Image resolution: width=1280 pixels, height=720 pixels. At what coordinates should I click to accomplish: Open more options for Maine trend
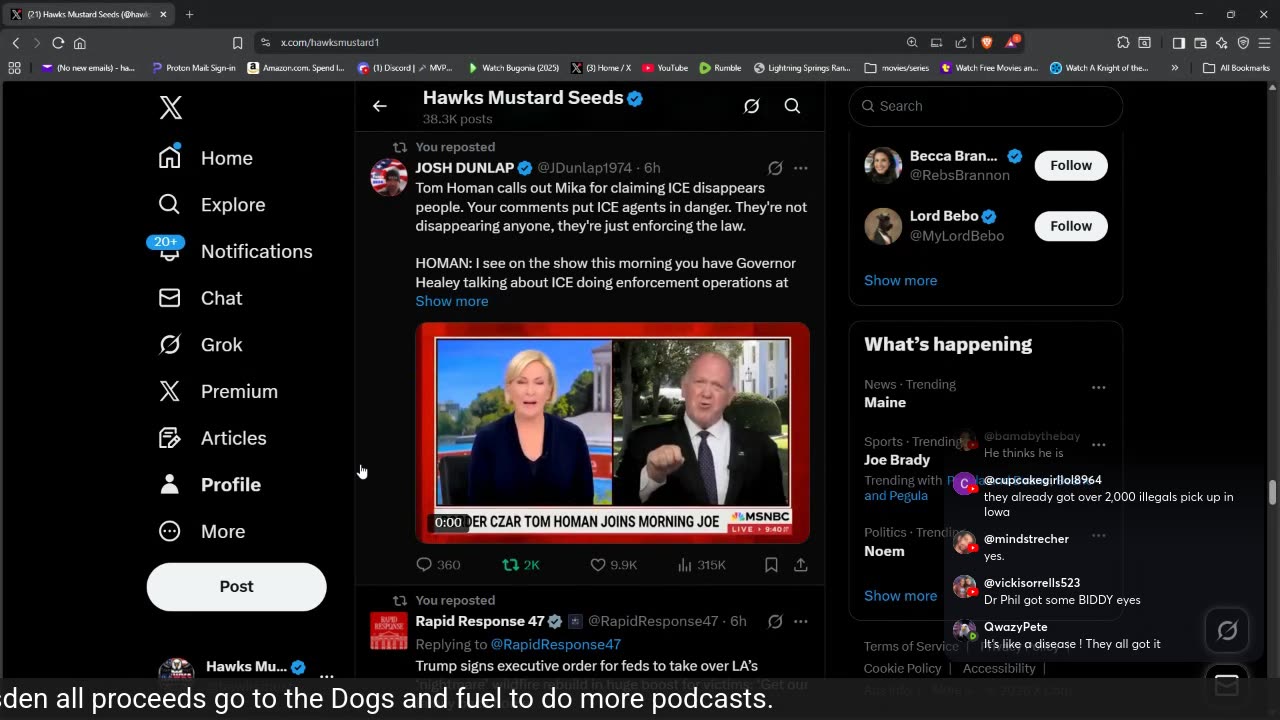[1098, 387]
